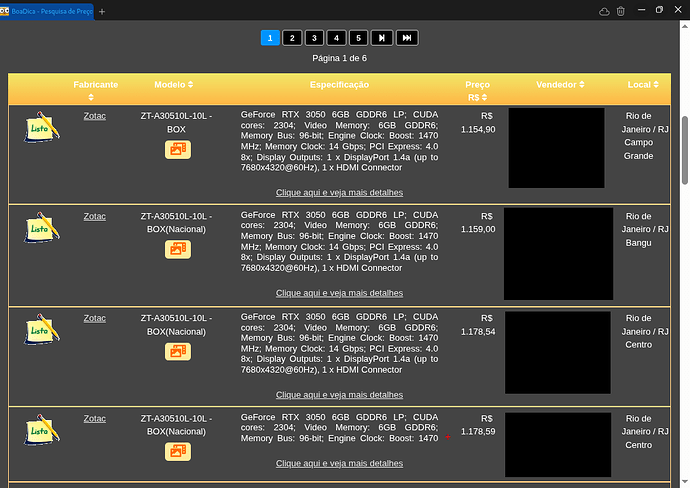Click 'veja mais detalhes' in R$ 1.178,59 row

tap(339, 463)
